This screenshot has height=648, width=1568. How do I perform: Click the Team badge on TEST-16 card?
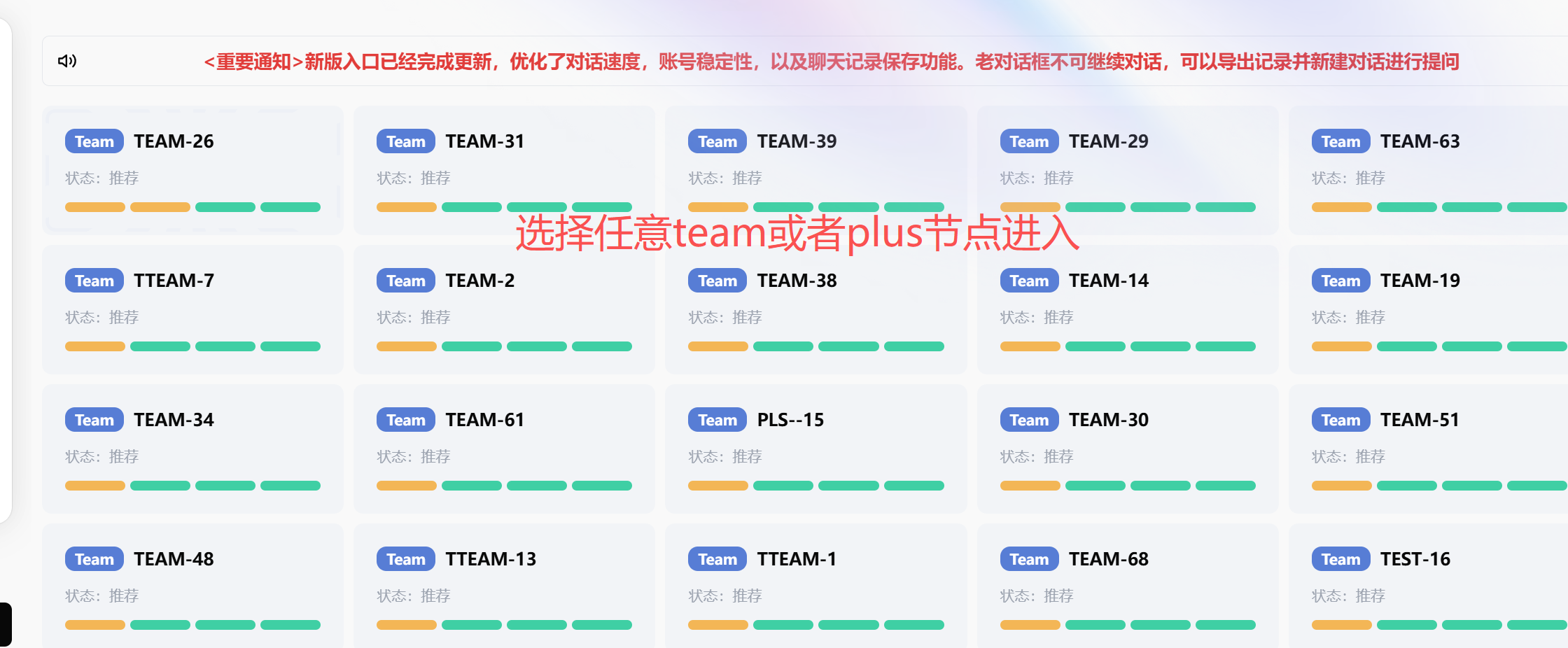coord(1340,558)
